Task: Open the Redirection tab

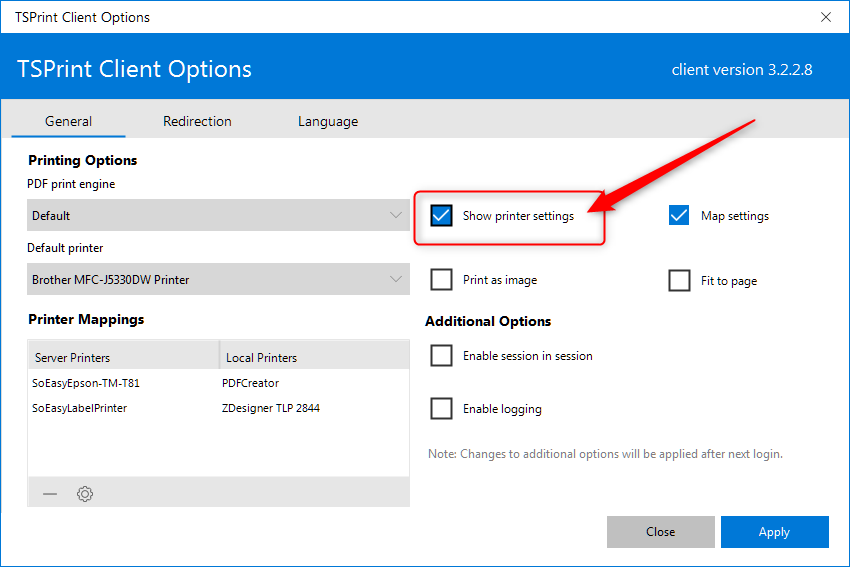Action: [197, 121]
